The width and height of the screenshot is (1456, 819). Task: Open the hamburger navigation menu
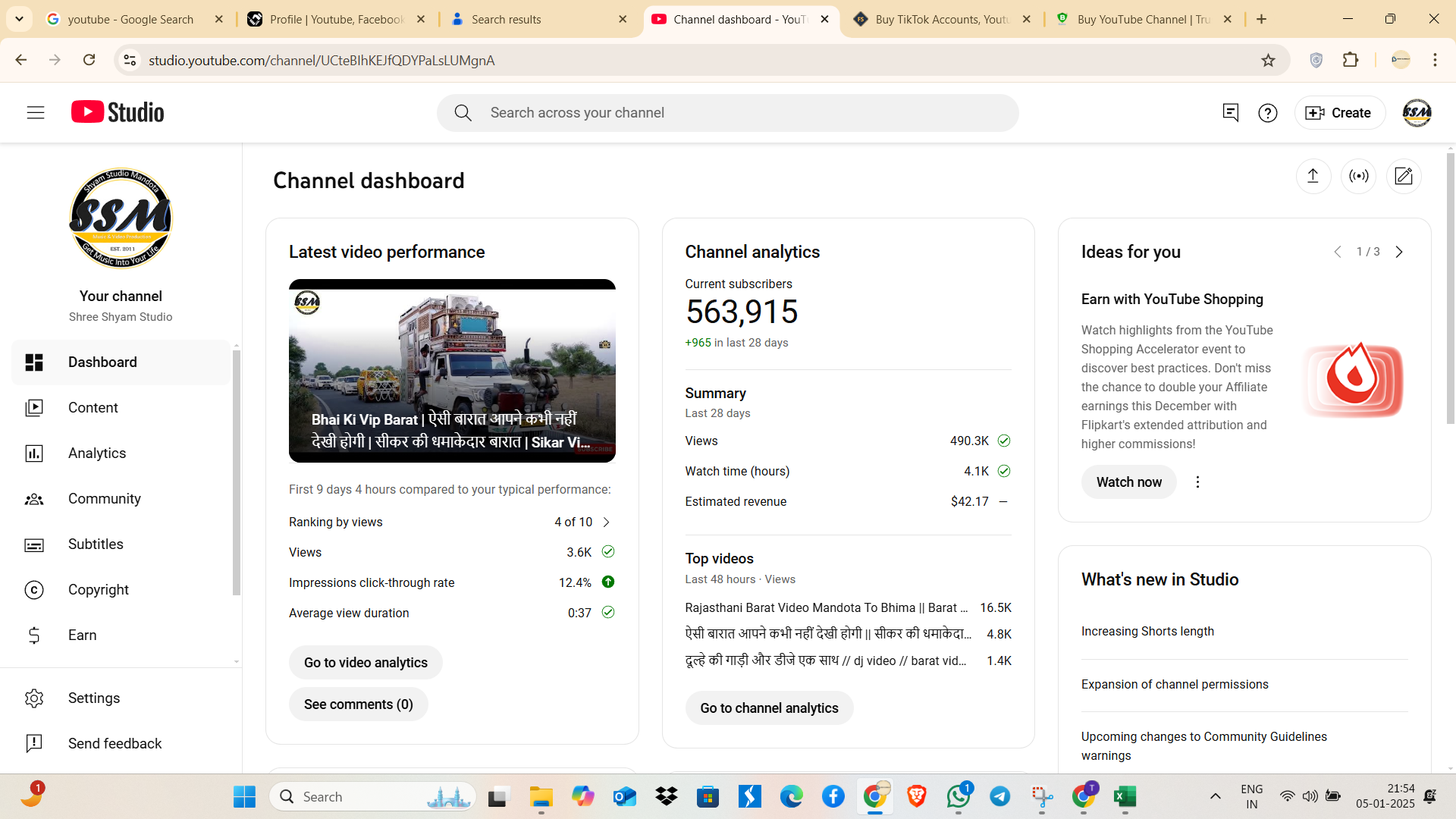36,113
